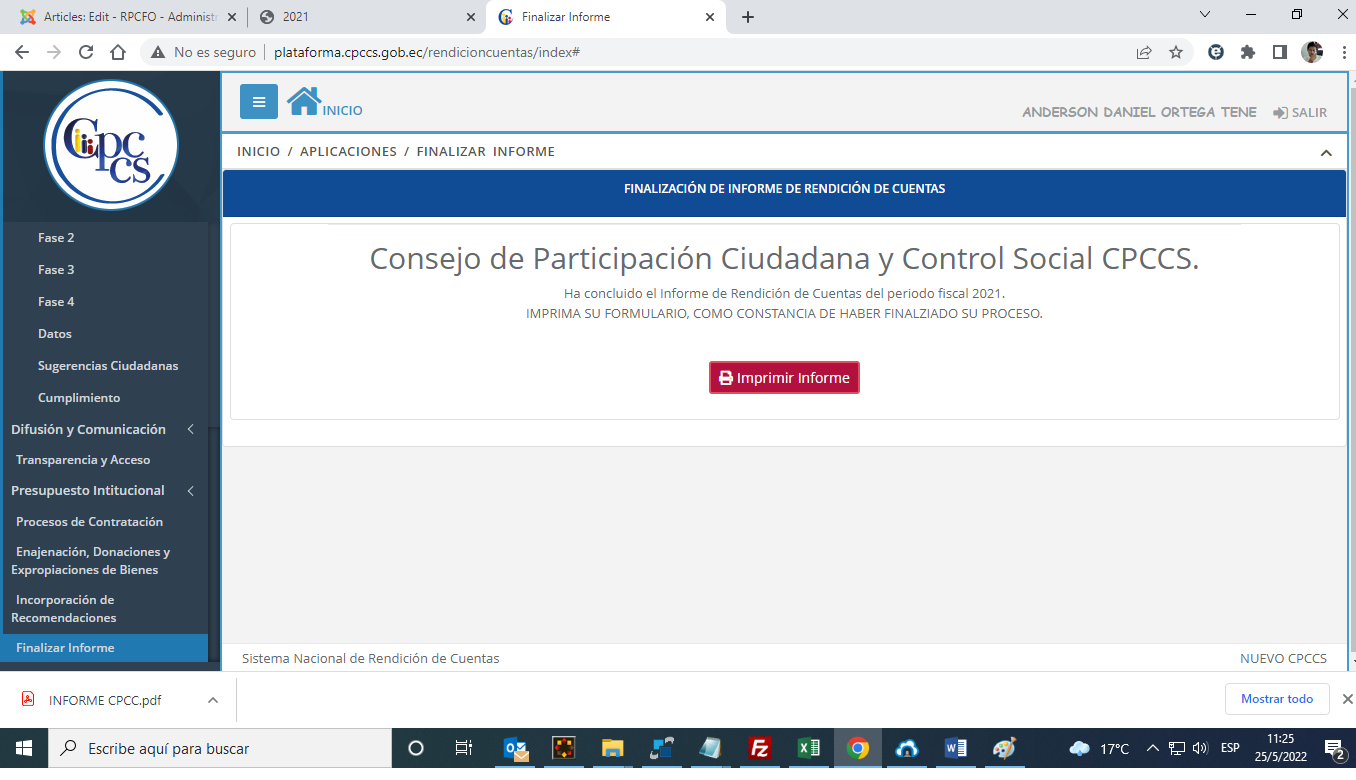Click Mostrar todo downloads button
The height and width of the screenshot is (780, 1356).
(x=1277, y=699)
